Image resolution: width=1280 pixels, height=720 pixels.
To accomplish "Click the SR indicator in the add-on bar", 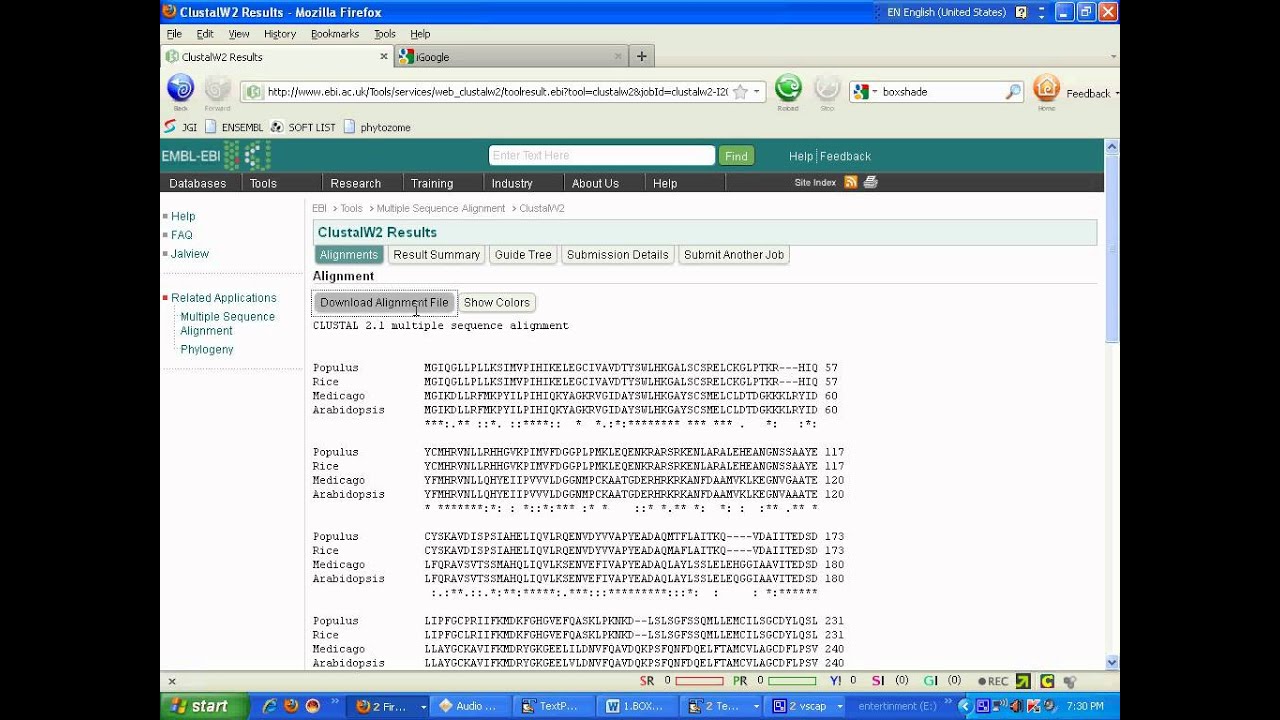I will [x=647, y=681].
